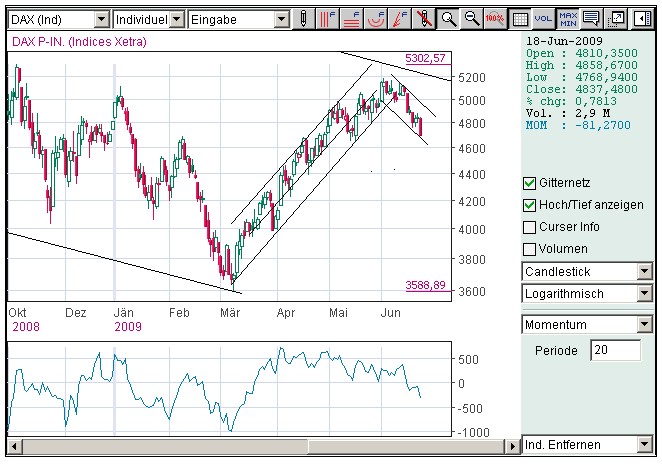The image size is (662, 464).
Task: Click the High : 4858,6700 value
Action: click(581, 65)
